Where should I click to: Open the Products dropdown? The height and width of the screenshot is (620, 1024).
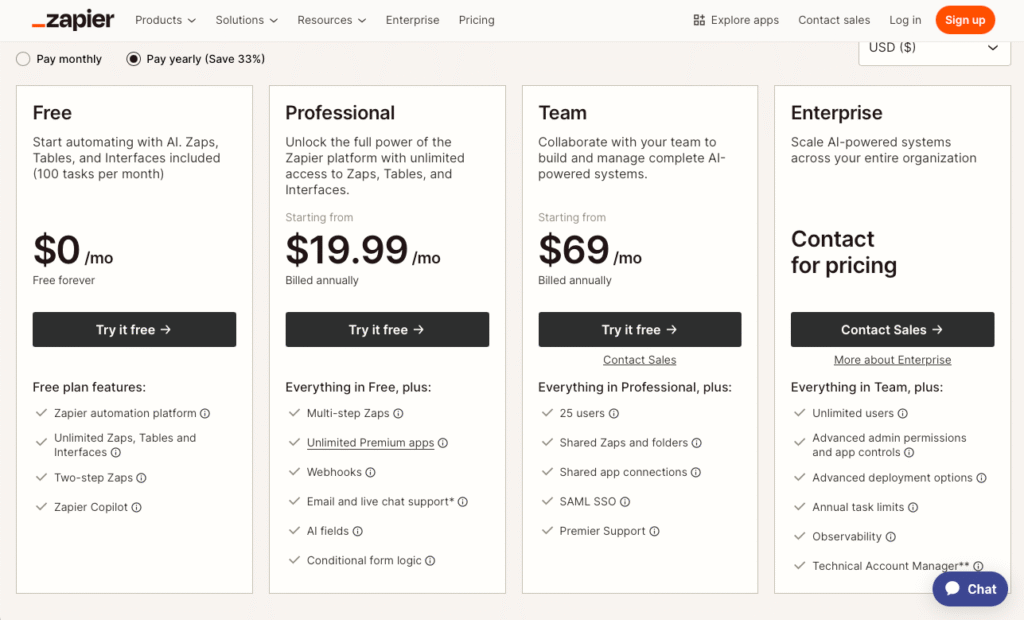(164, 19)
